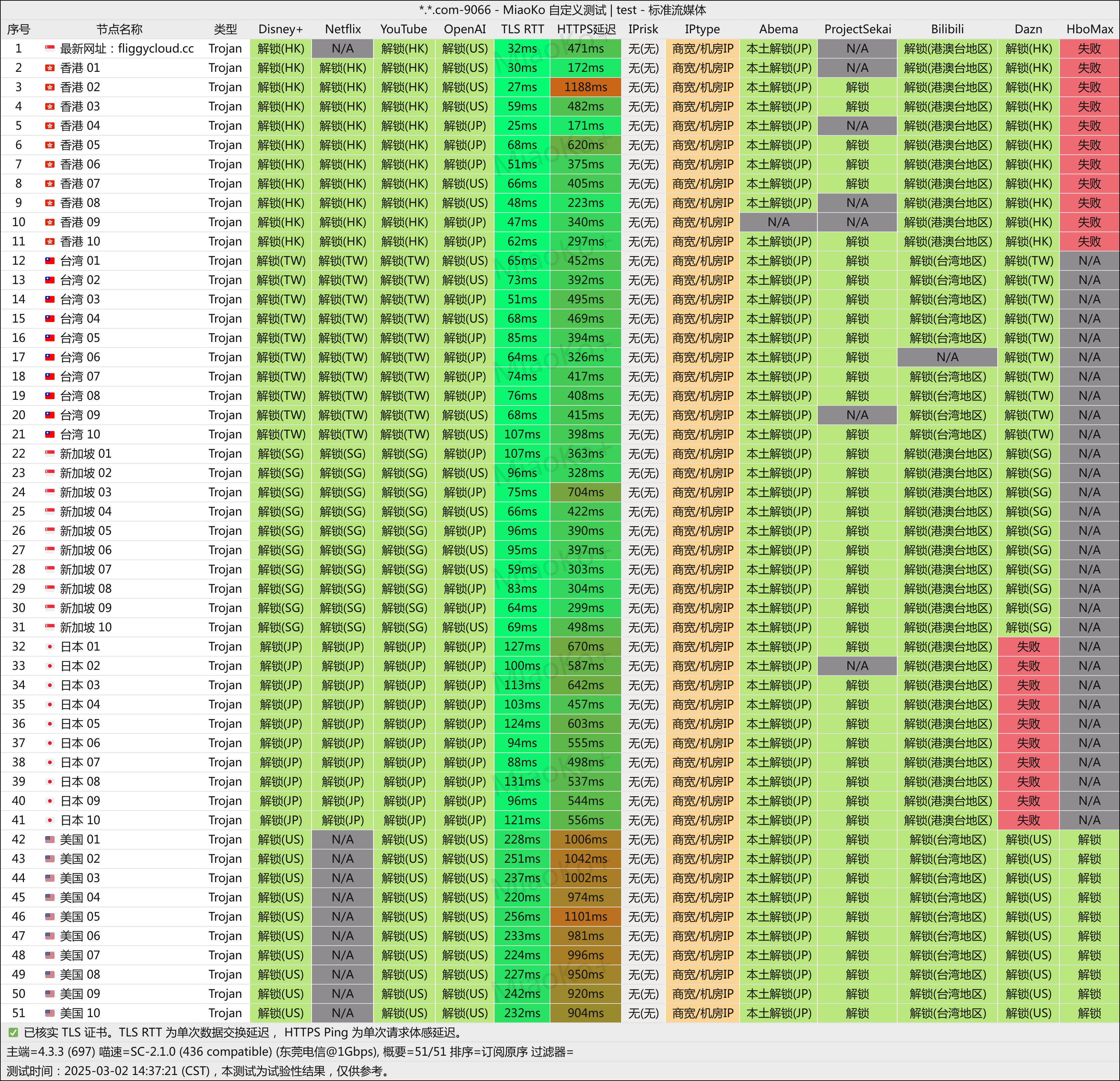Click the YouTube column header
This screenshot has width=1120, height=1081.
point(404,29)
